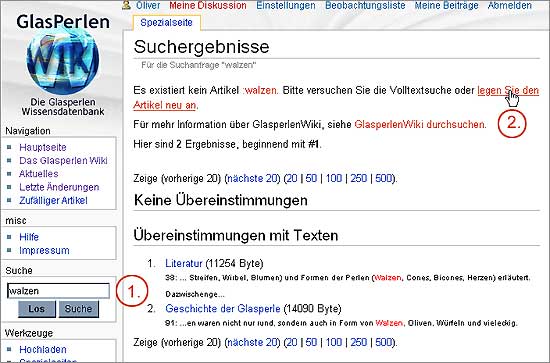Screen dimensions: 550x363
Task: Open GlasperlenWiki durchsuchen link
Action: [x=420, y=125]
